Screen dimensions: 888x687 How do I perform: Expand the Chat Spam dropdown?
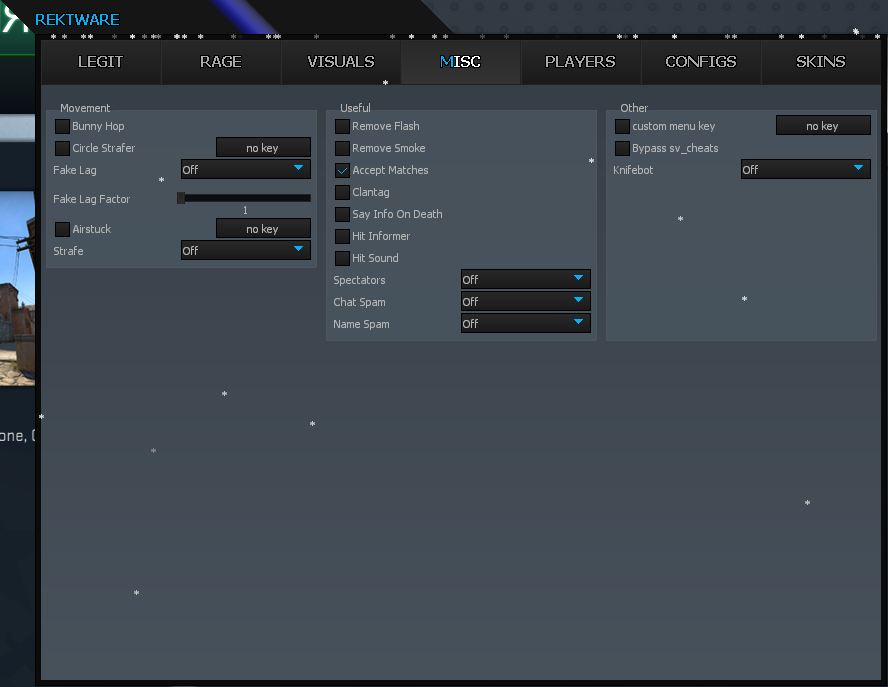[526, 301]
